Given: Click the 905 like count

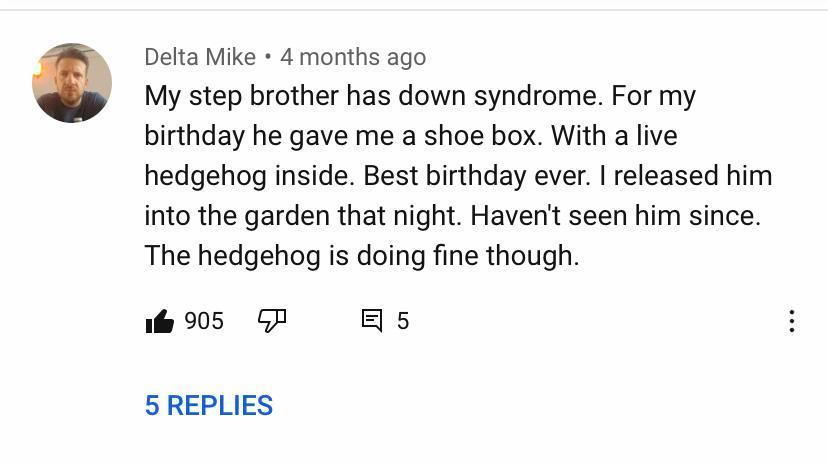Looking at the screenshot, I should tap(204, 321).
